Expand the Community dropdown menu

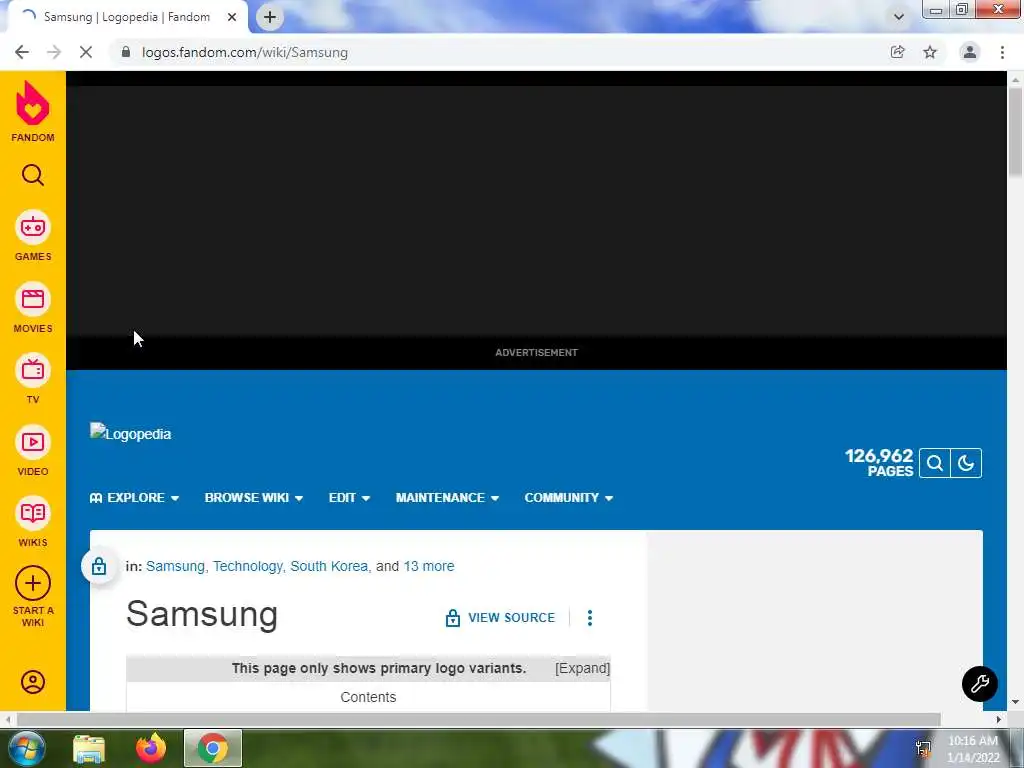(x=568, y=498)
